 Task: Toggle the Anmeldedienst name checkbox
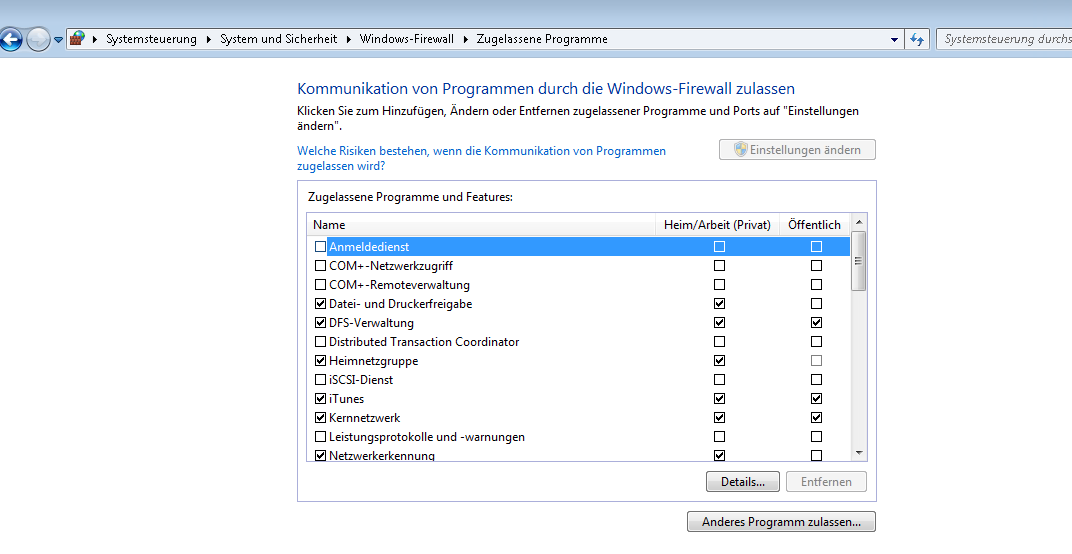tap(320, 246)
